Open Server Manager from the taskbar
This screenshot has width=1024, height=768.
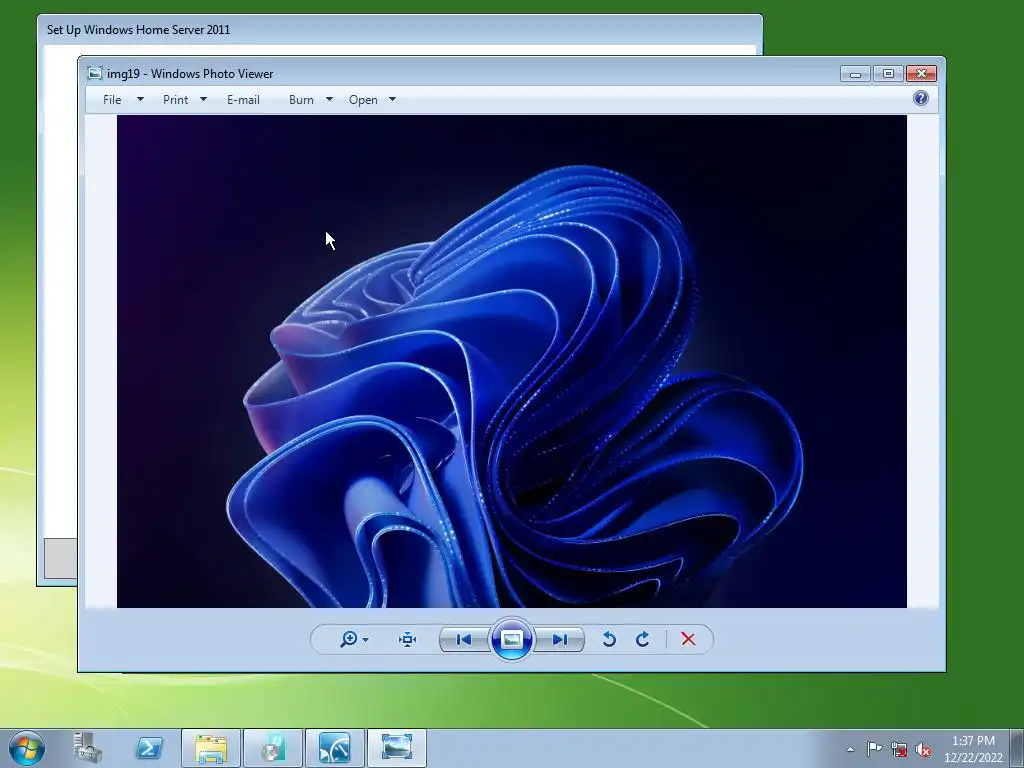(x=87, y=748)
